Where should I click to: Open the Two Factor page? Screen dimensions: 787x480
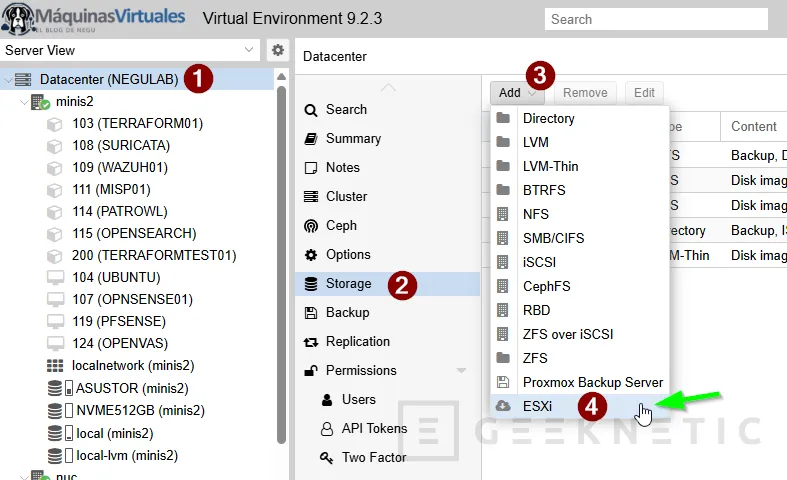pos(374,457)
